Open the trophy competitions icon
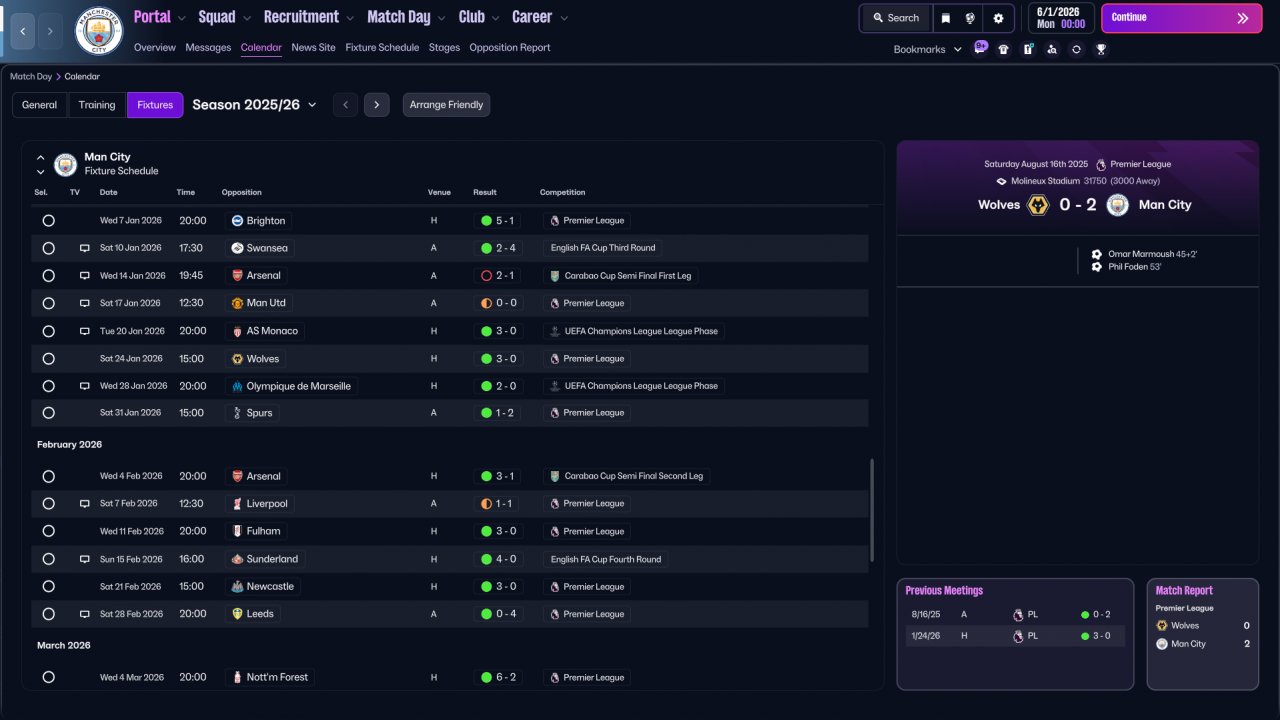Image resolution: width=1280 pixels, height=720 pixels. click(x=1101, y=49)
